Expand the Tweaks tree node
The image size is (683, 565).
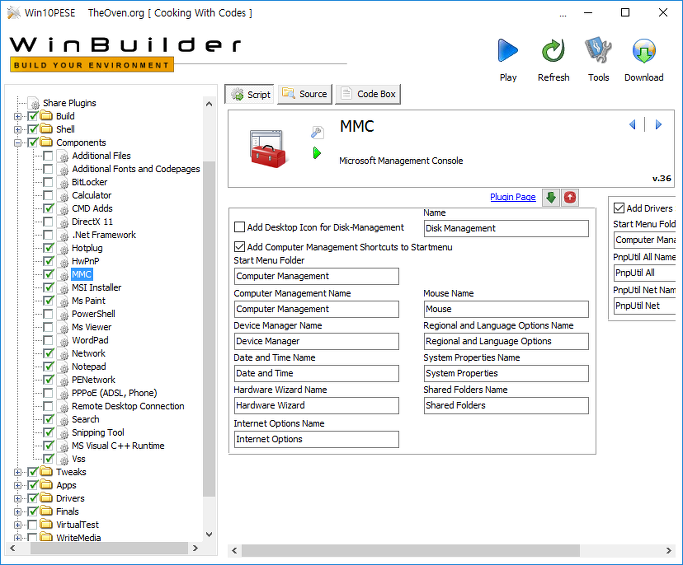coord(18,472)
